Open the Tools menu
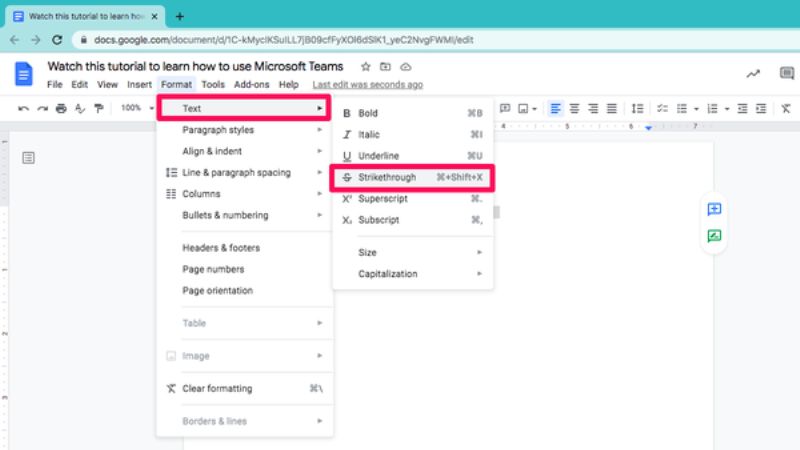 [213, 85]
